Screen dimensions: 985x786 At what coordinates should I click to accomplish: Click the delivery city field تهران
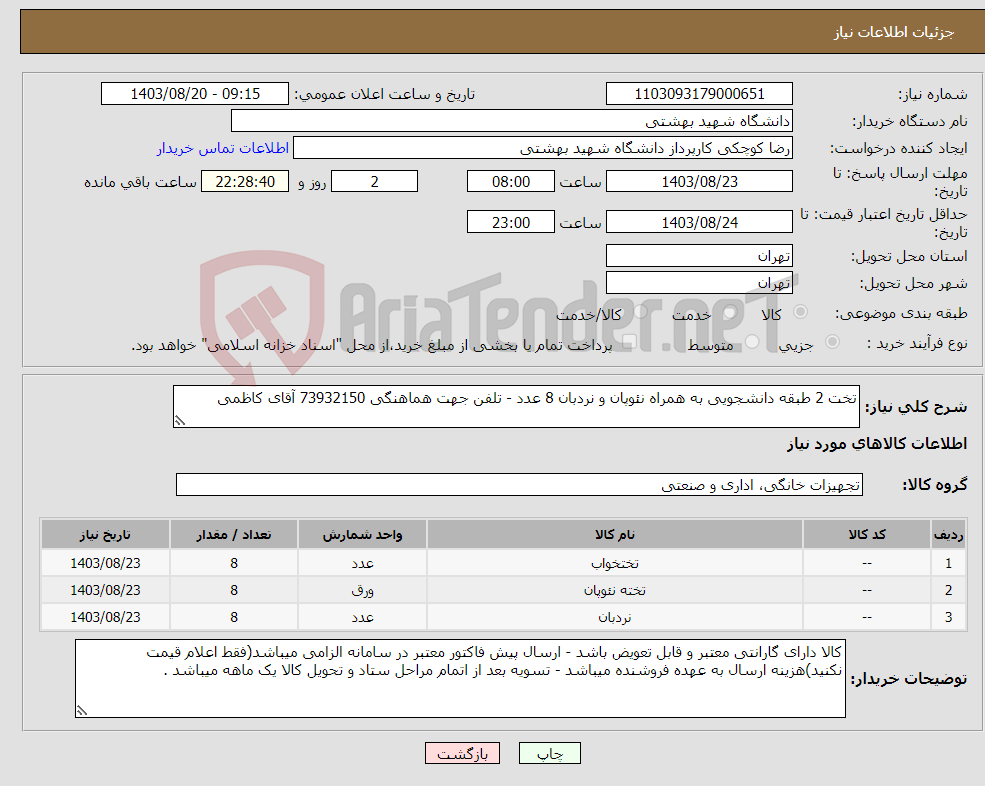coord(699,283)
